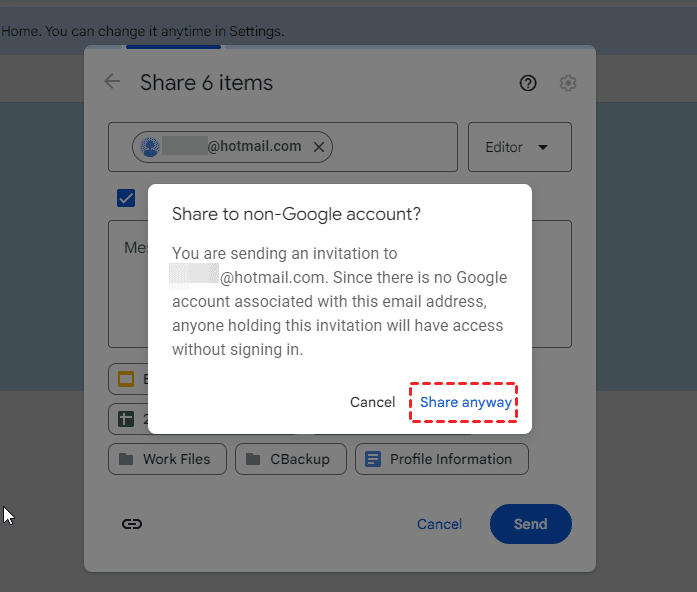Uncheck the notify people checkbox

click(x=126, y=198)
